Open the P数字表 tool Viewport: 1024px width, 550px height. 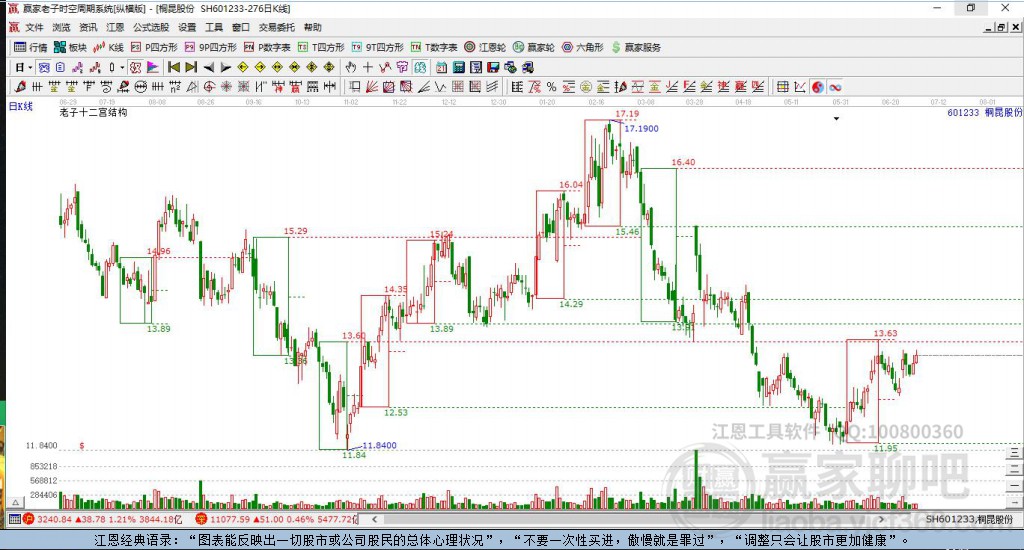point(267,47)
